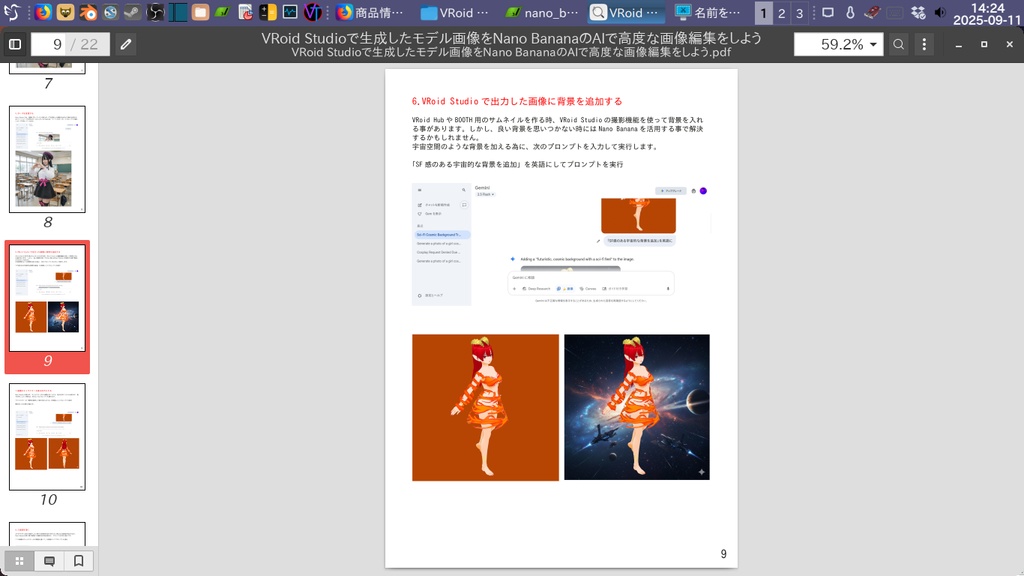Click the pencil annotation edit icon
The image size is (1024, 576).
tap(124, 44)
